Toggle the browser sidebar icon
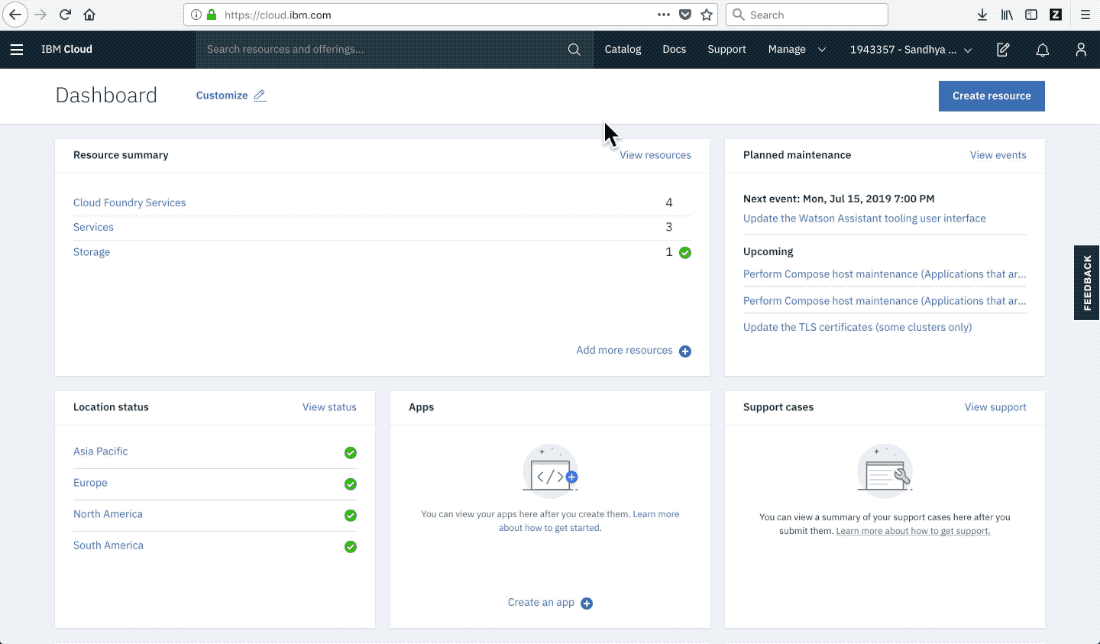Image resolution: width=1100 pixels, height=644 pixels. tap(1031, 15)
